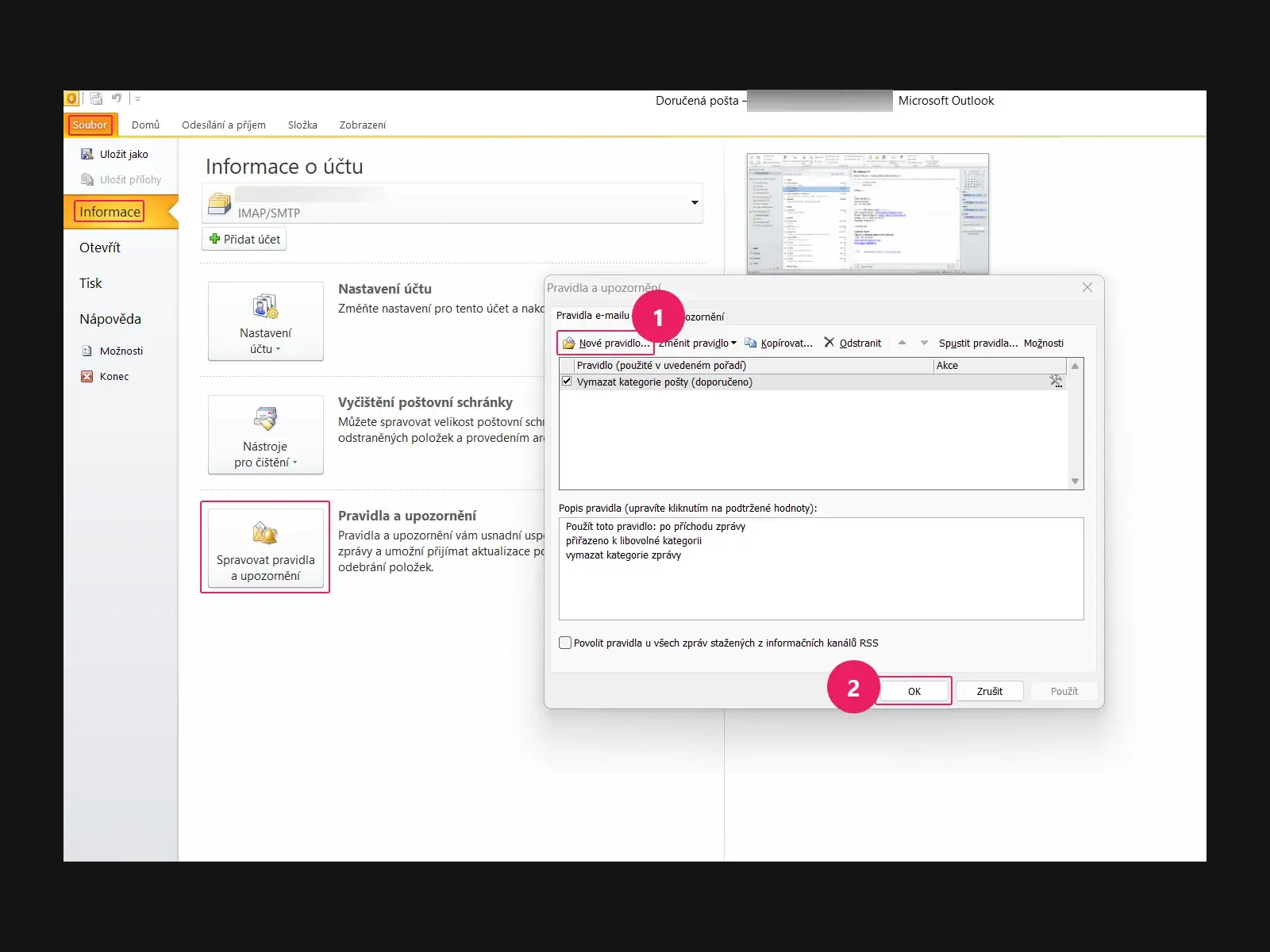Click Spustit pravidla button
The image size is (1270, 952).
(978, 343)
